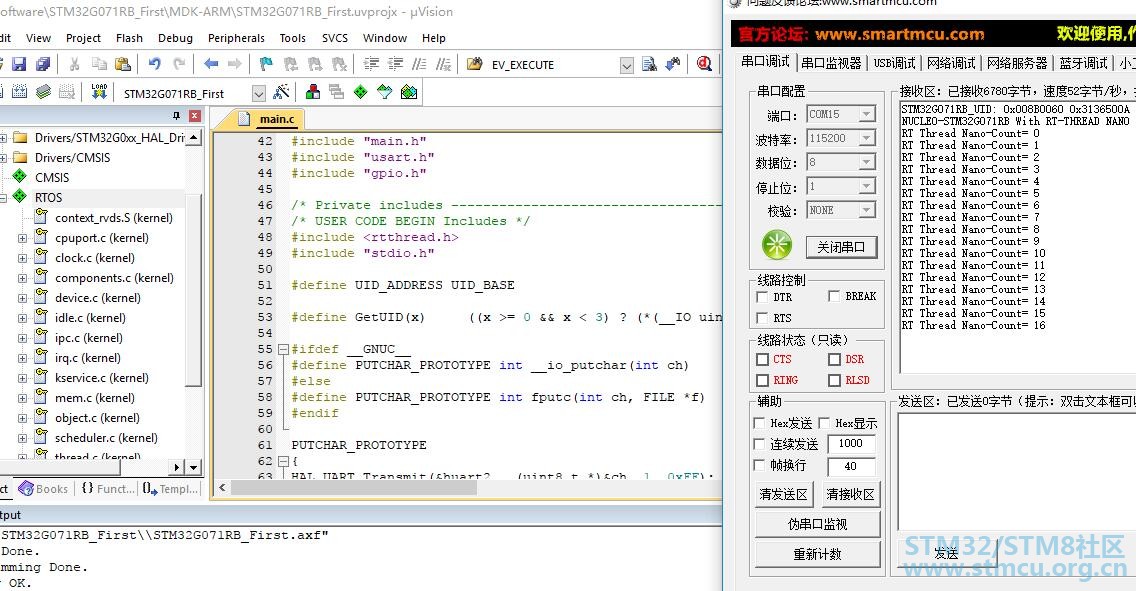Image resolution: width=1136 pixels, height=591 pixels.
Task: Check the Hex发送 option
Action: pos(760,423)
